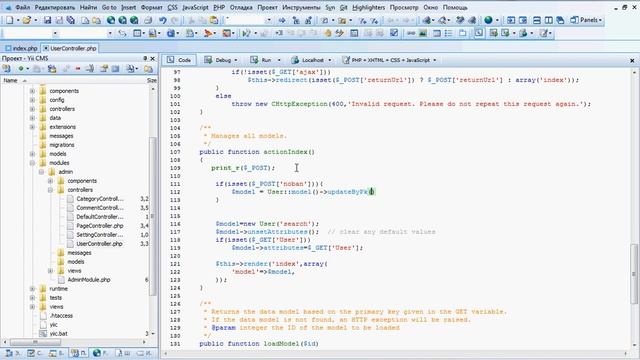640x360 pixels.
Task: Toggle auto-hide pin on the project panel
Action: click(145, 58)
